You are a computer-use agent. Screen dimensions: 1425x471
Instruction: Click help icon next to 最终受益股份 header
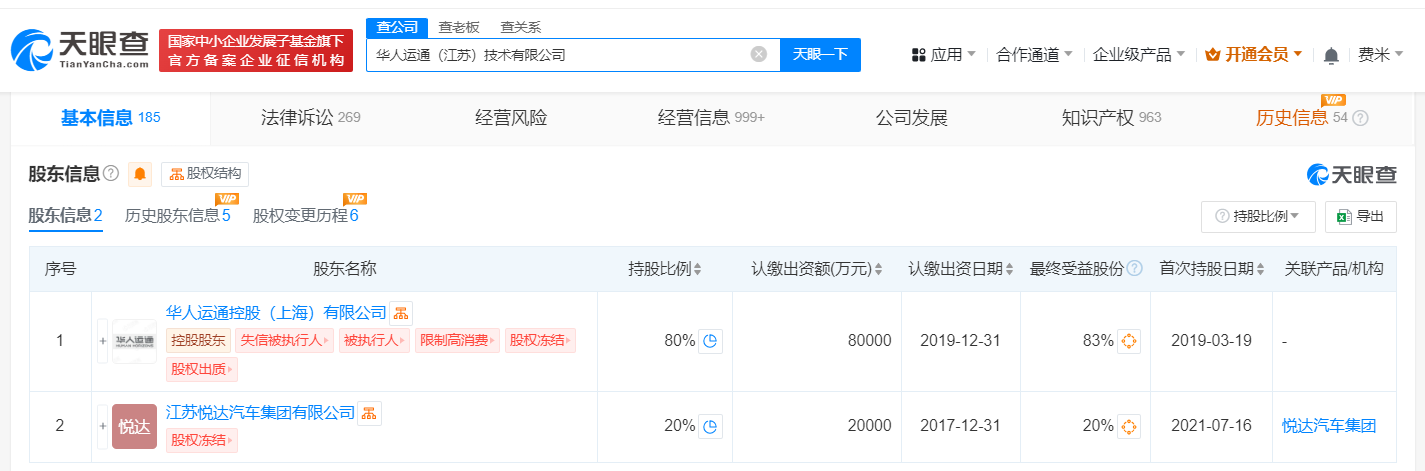tap(1133, 269)
